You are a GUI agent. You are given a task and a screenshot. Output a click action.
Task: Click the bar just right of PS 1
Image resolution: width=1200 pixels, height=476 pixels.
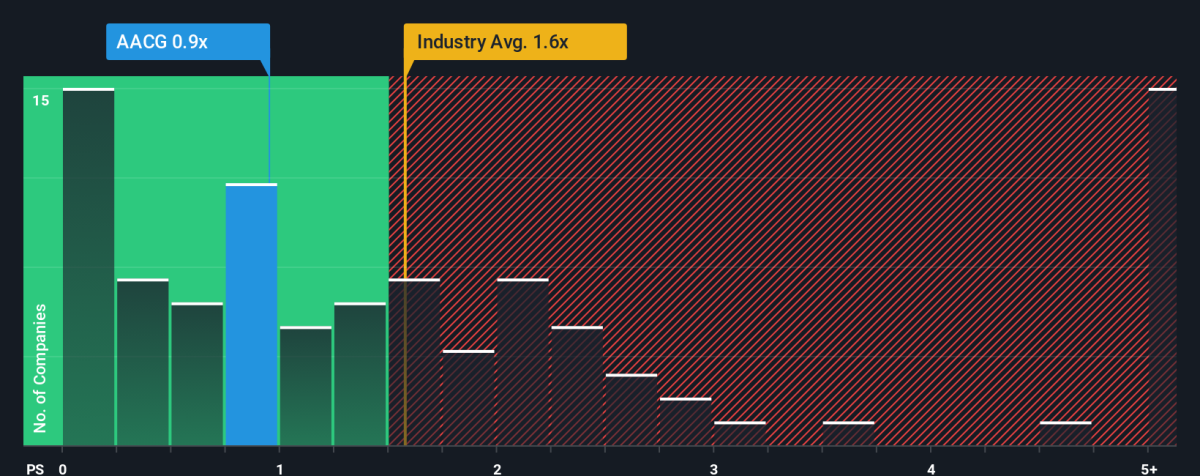(305, 386)
